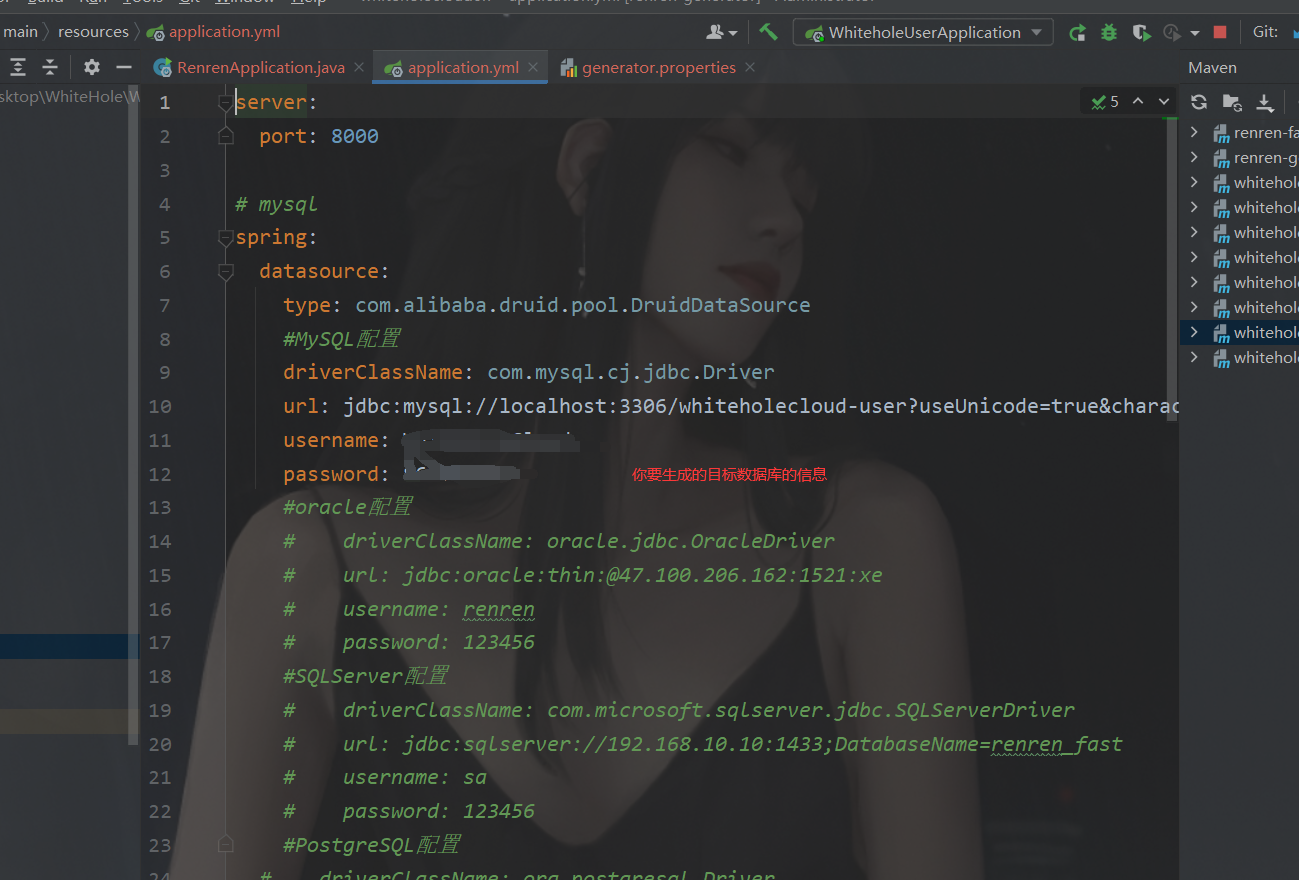Collapse the datasource block at line 6
The width and height of the screenshot is (1299, 880).
pos(226,271)
